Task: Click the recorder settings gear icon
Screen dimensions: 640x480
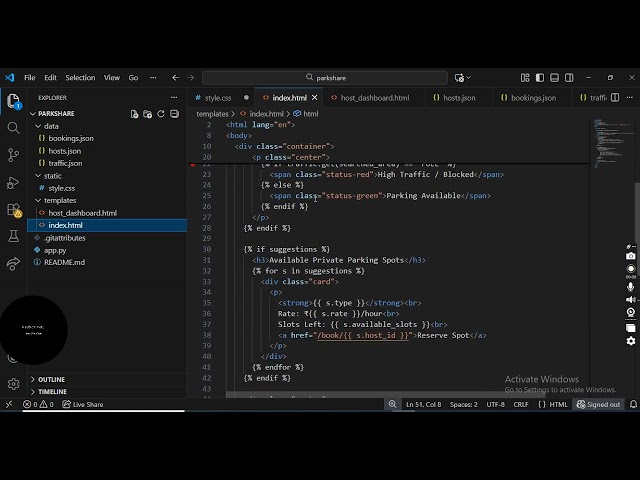Action: [631, 341]
